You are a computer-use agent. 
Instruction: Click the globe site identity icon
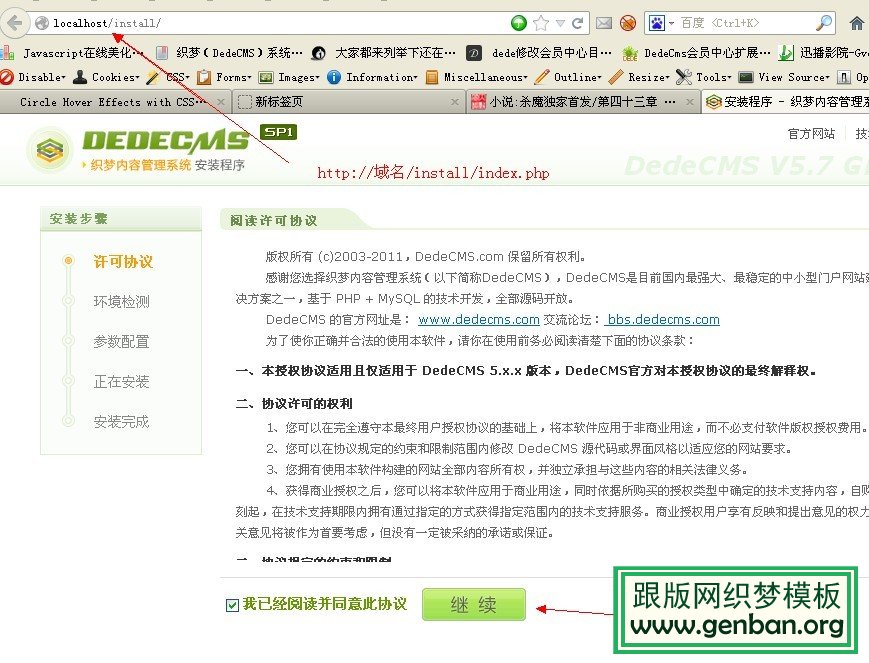point(42,23)
